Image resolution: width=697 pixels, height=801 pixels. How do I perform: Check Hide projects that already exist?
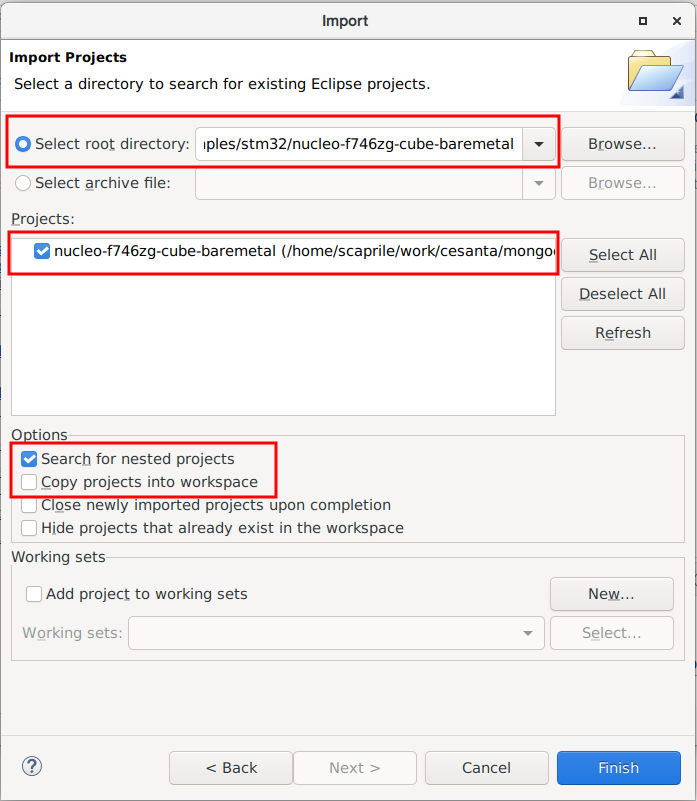[x=29, y=527]
